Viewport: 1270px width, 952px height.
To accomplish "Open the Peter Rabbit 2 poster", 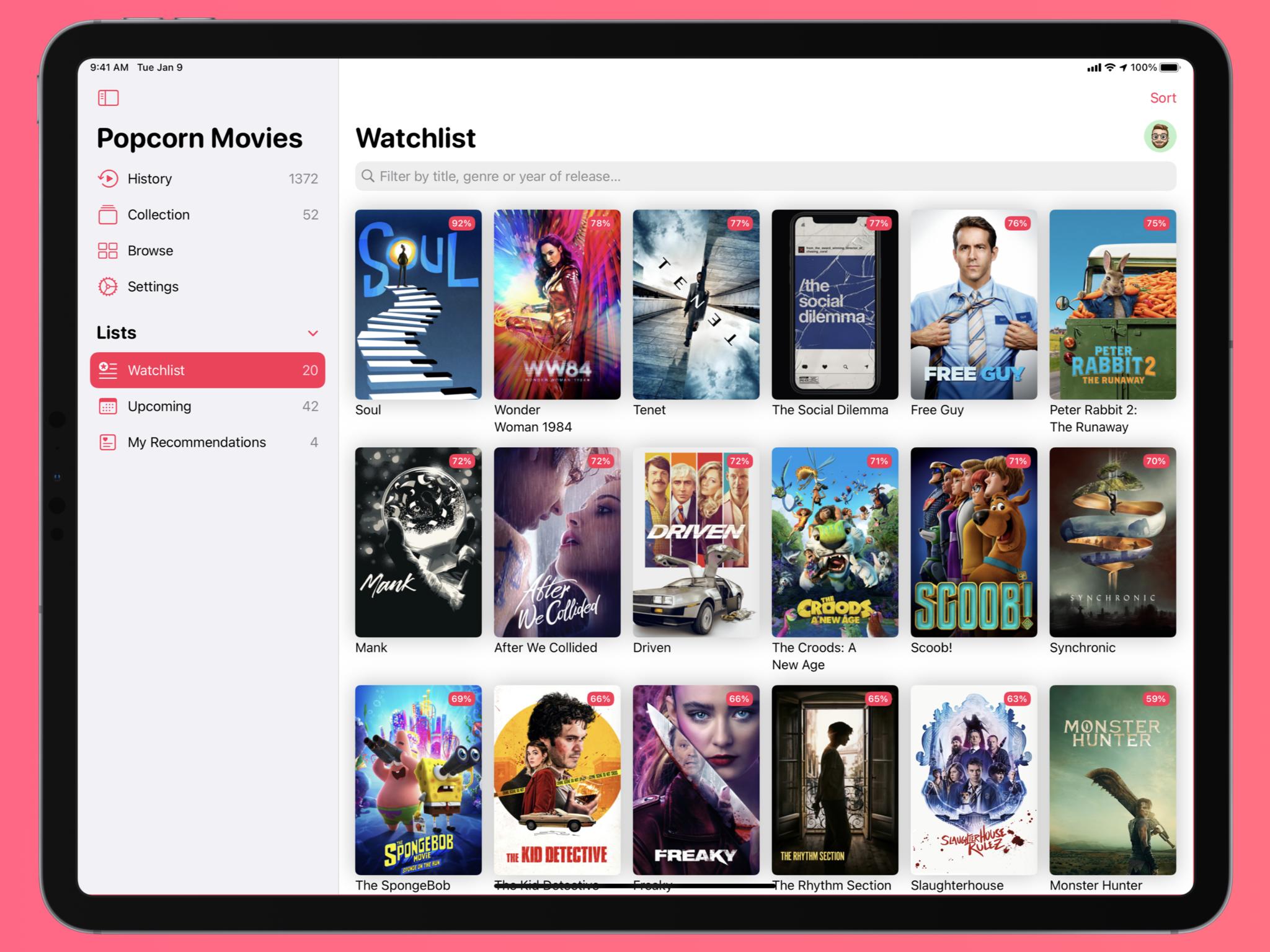I will pos(1112,305).
